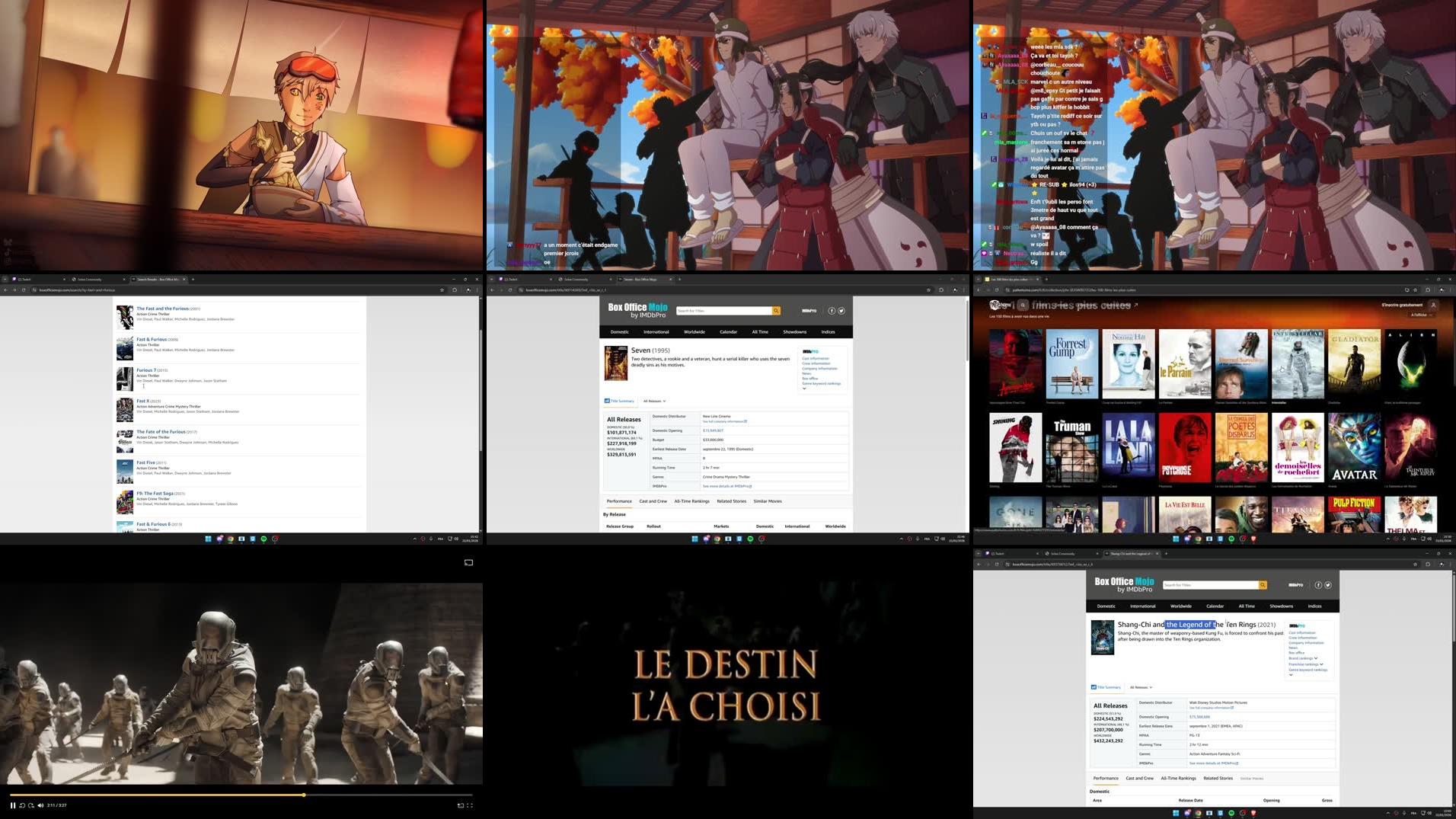Expand Brand rankings on the Shang-Chi page
The image size is (1456, 819).
[1302, 658]
